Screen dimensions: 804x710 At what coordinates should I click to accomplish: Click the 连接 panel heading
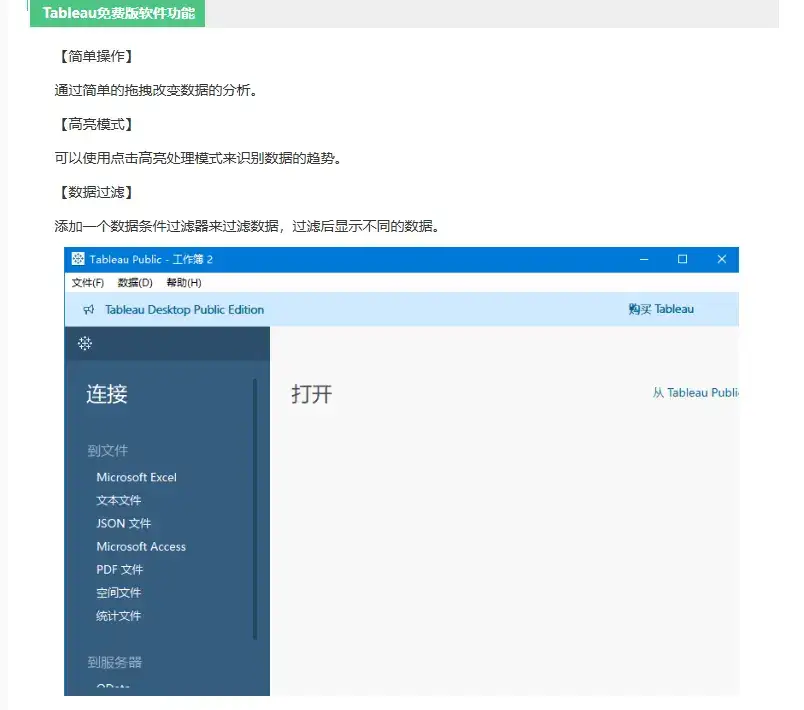point(106,394)
